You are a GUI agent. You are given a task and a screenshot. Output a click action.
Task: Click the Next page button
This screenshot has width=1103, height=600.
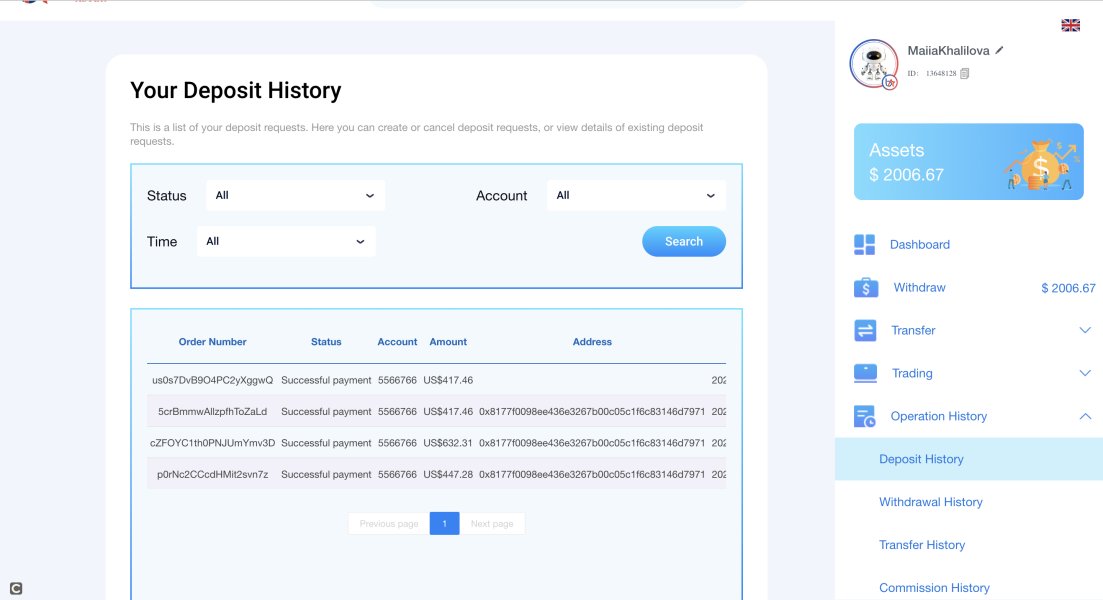(492, 523)
